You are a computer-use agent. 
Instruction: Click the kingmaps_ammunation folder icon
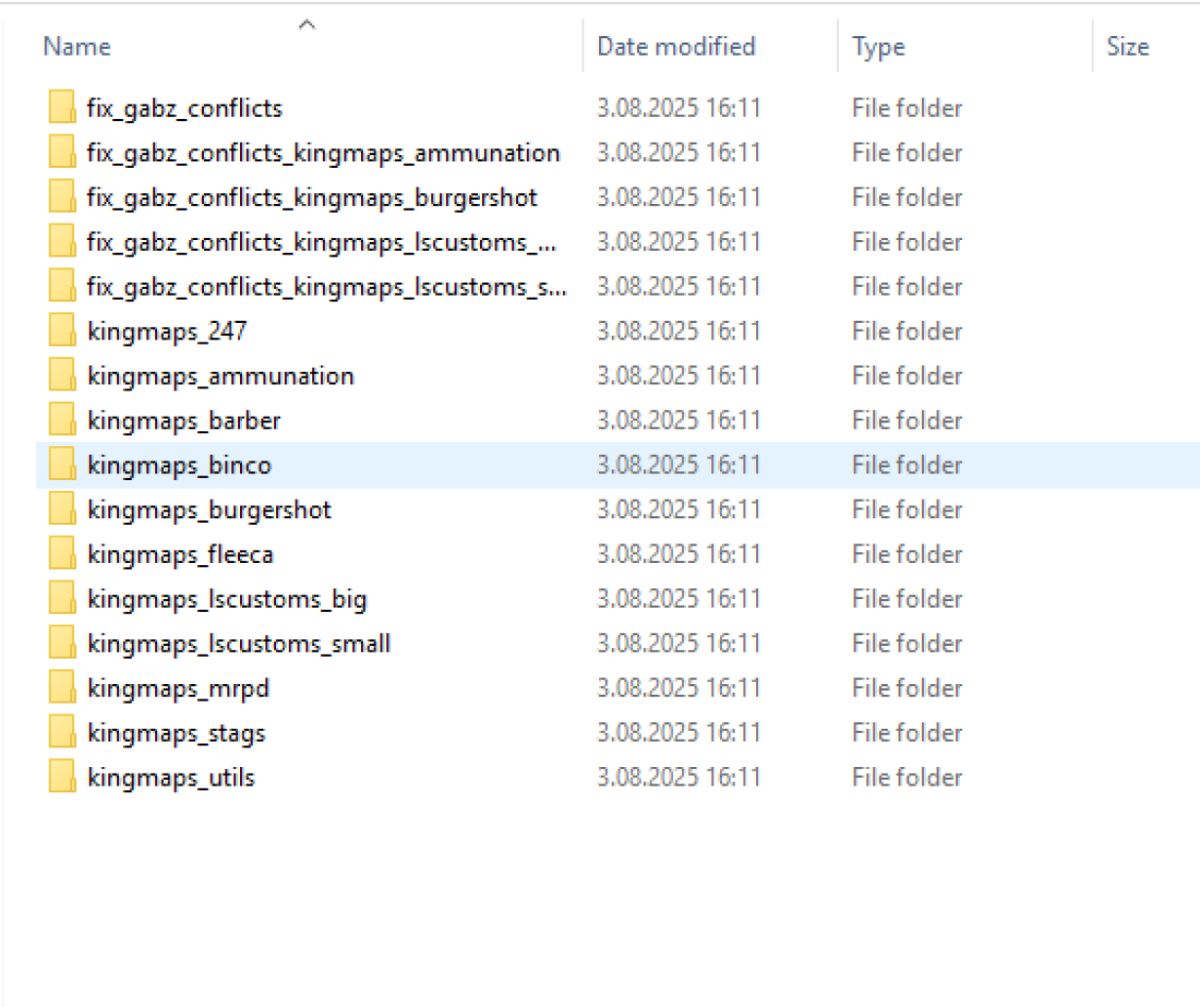[62, 376]
